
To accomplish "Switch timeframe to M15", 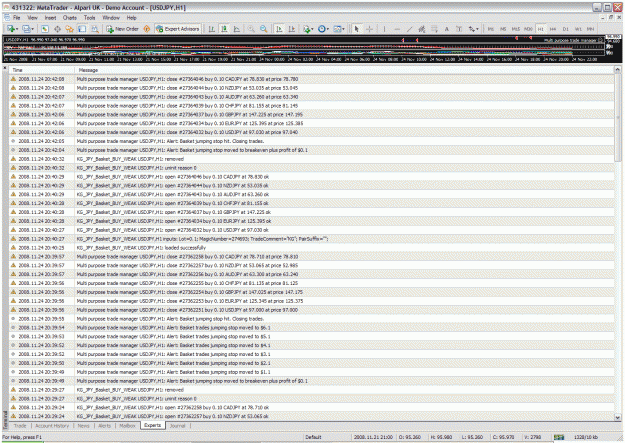I will click(516, 29).
